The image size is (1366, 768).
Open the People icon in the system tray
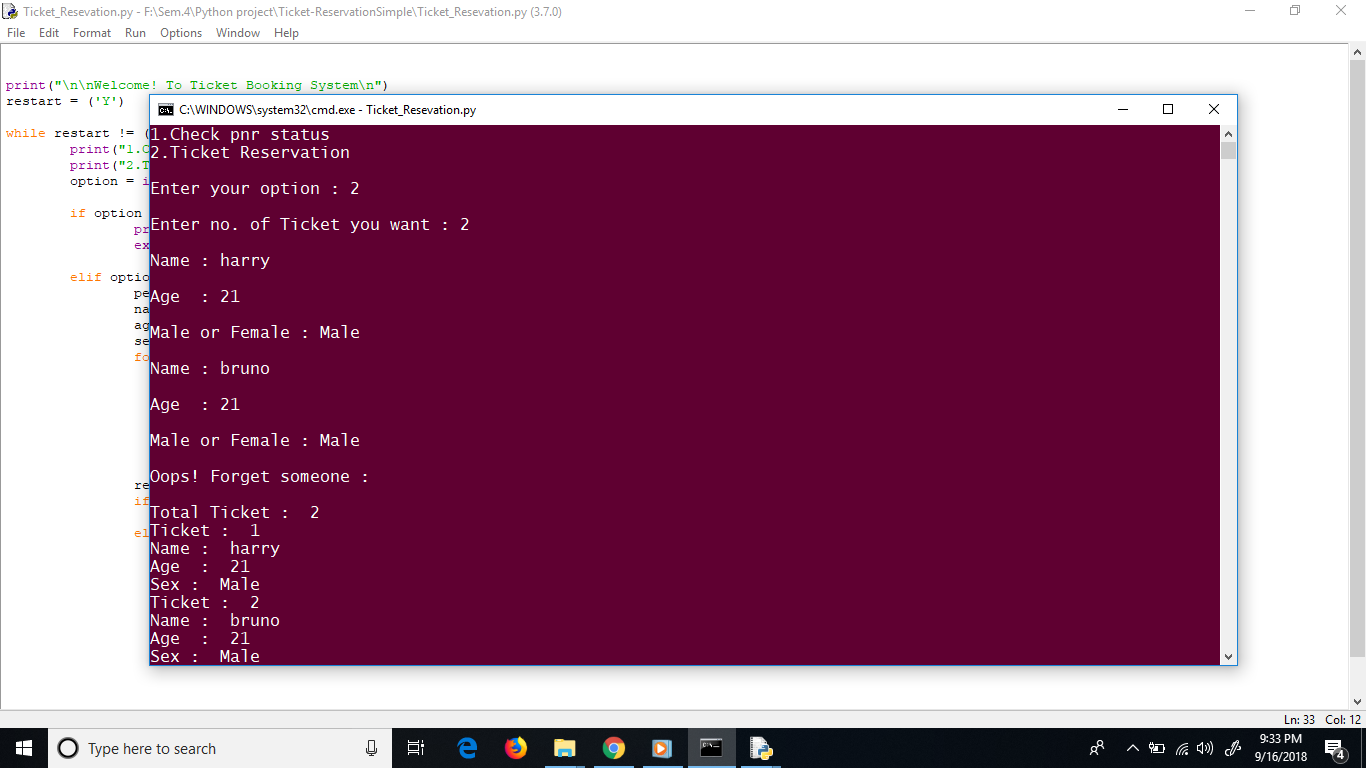[1097, 748]
